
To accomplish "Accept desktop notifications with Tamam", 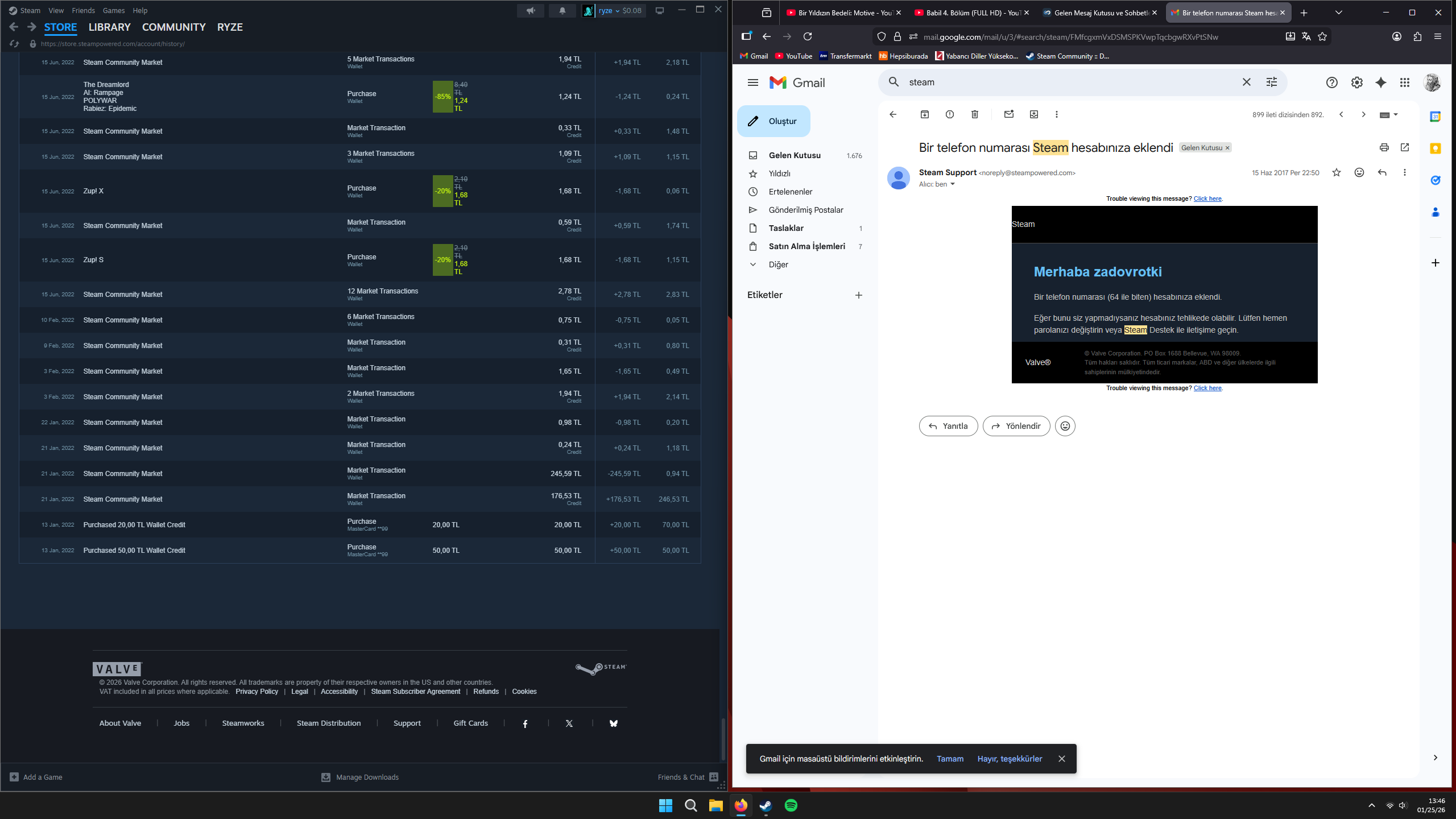I will point(950,759).
